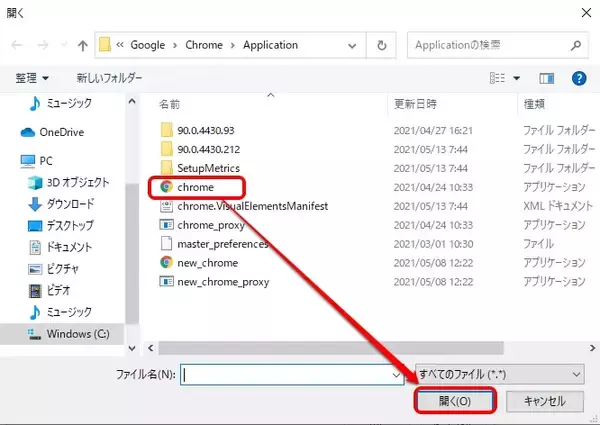Open the ダウンロード folder in sidebar
600x425 pixels.
pos(70,203)
